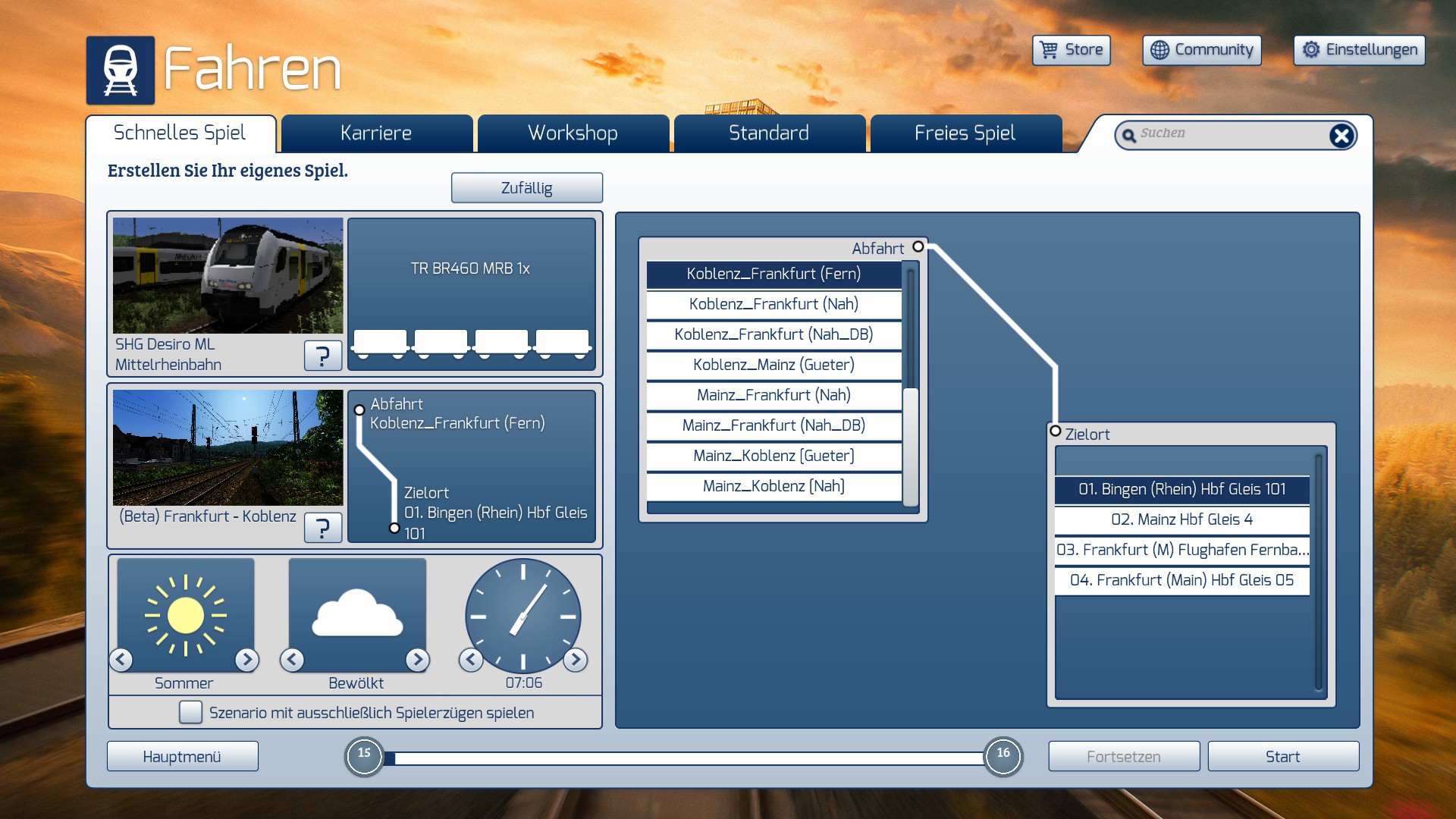Switch season to next after Sommer

point(246,660)
